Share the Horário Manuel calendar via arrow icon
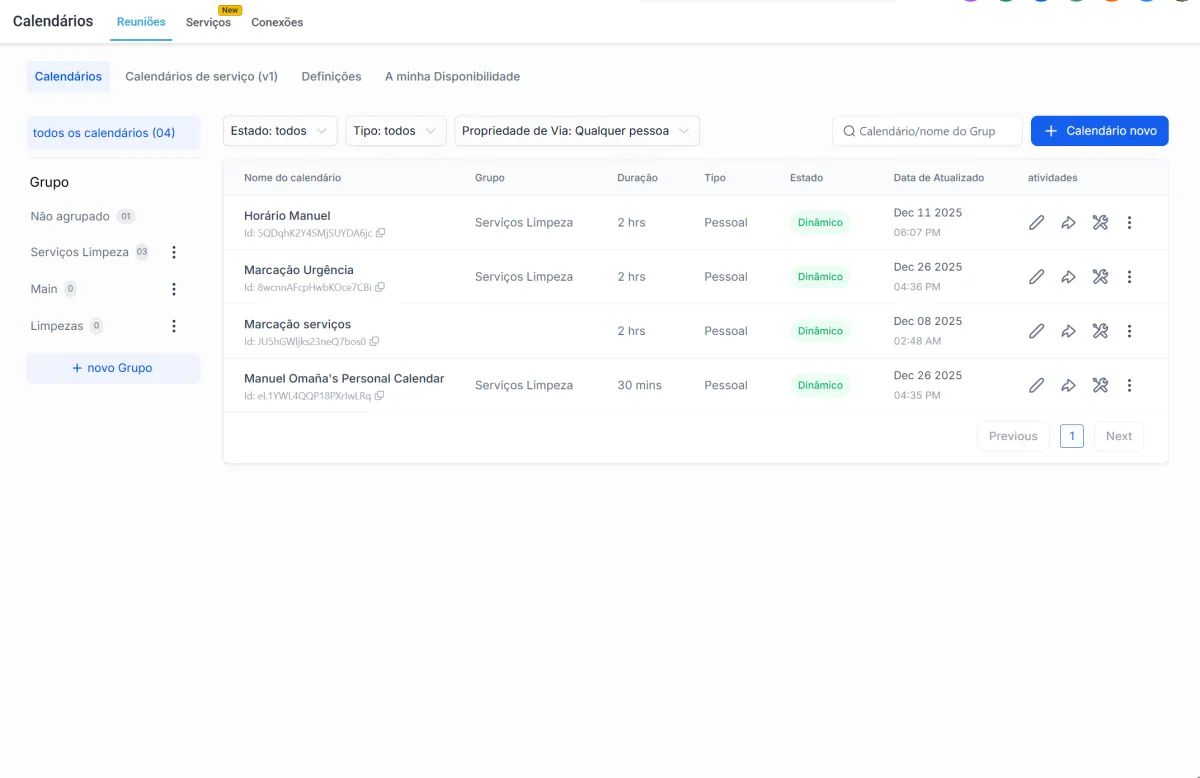The width and height of the screenshot is (1200, 778). pyautogui.click(x=1068, y=223)
